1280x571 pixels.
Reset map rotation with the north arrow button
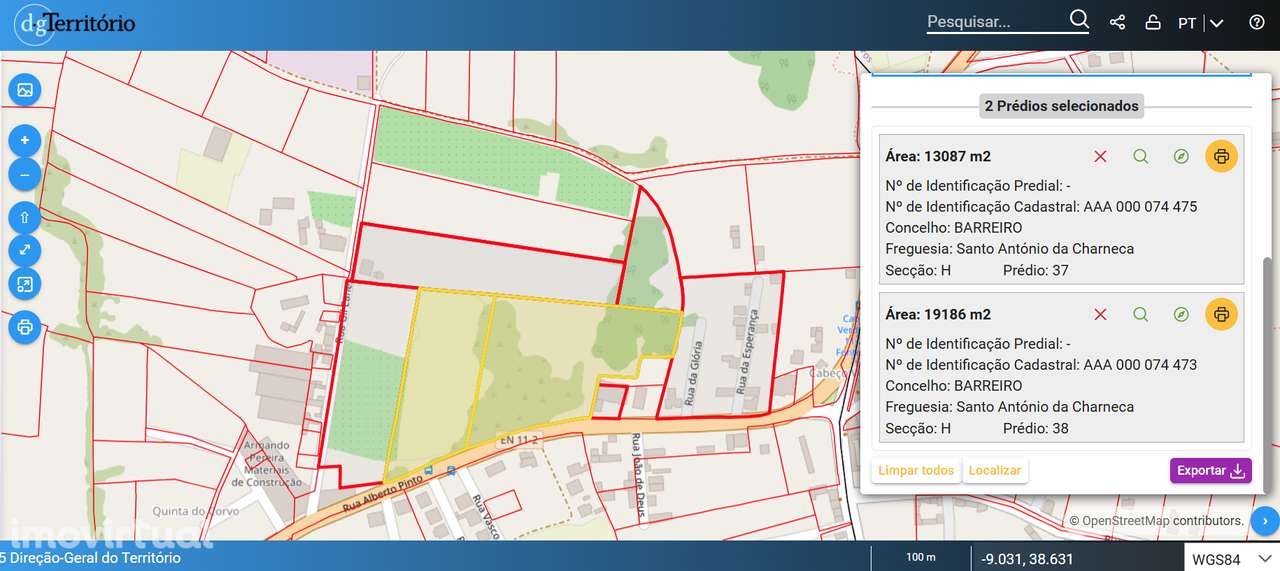tap(25, 217)
